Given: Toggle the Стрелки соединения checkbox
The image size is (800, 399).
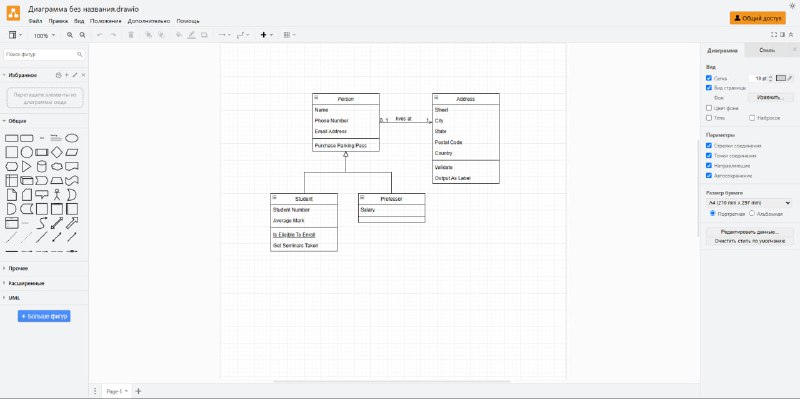Looking at the screenshot, I should coord(709,145).
